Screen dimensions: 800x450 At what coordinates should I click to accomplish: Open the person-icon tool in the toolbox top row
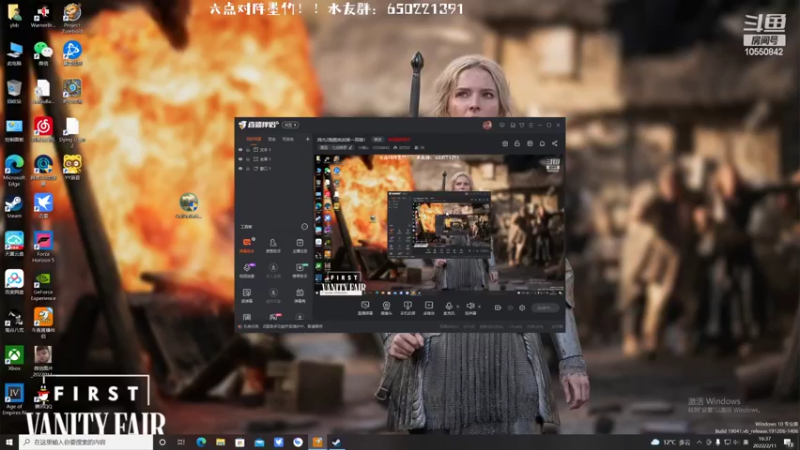coord(273,245)
